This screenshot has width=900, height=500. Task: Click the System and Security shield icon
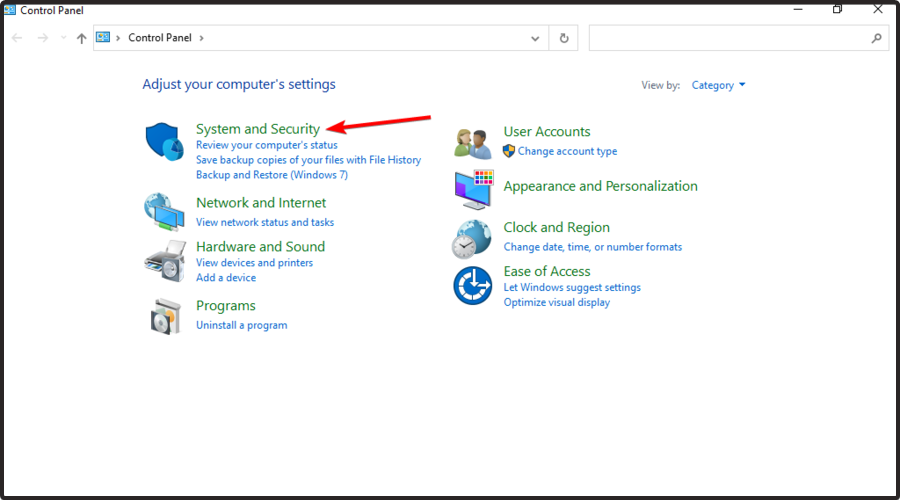[163, 143]
